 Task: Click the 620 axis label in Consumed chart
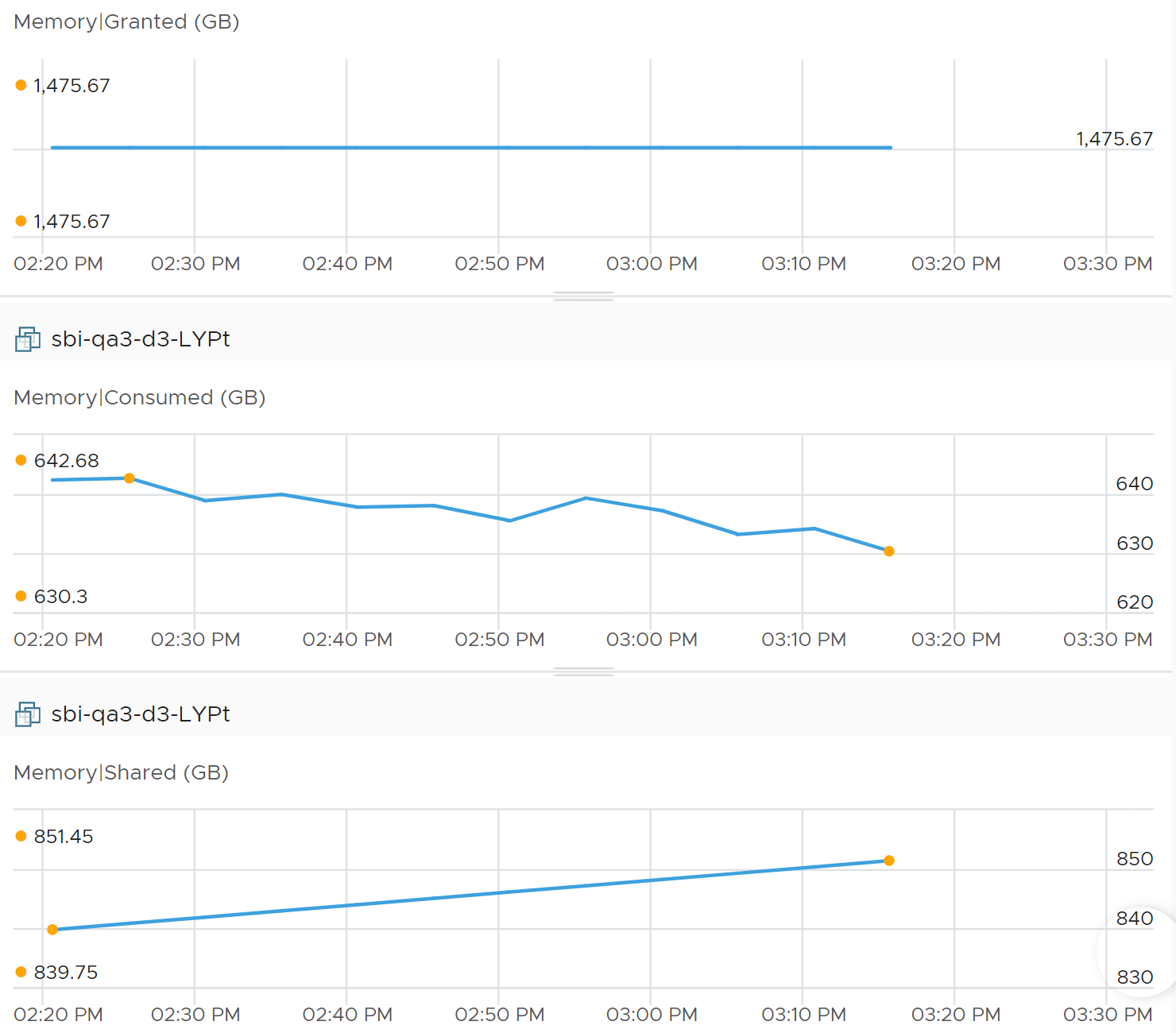1135,602
